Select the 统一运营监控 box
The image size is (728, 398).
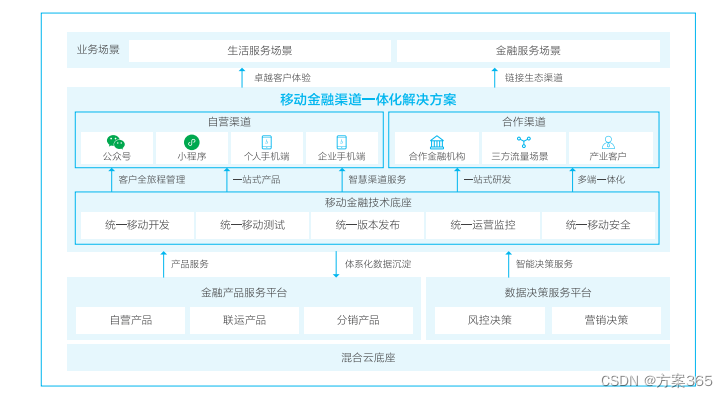coord(483,225)
